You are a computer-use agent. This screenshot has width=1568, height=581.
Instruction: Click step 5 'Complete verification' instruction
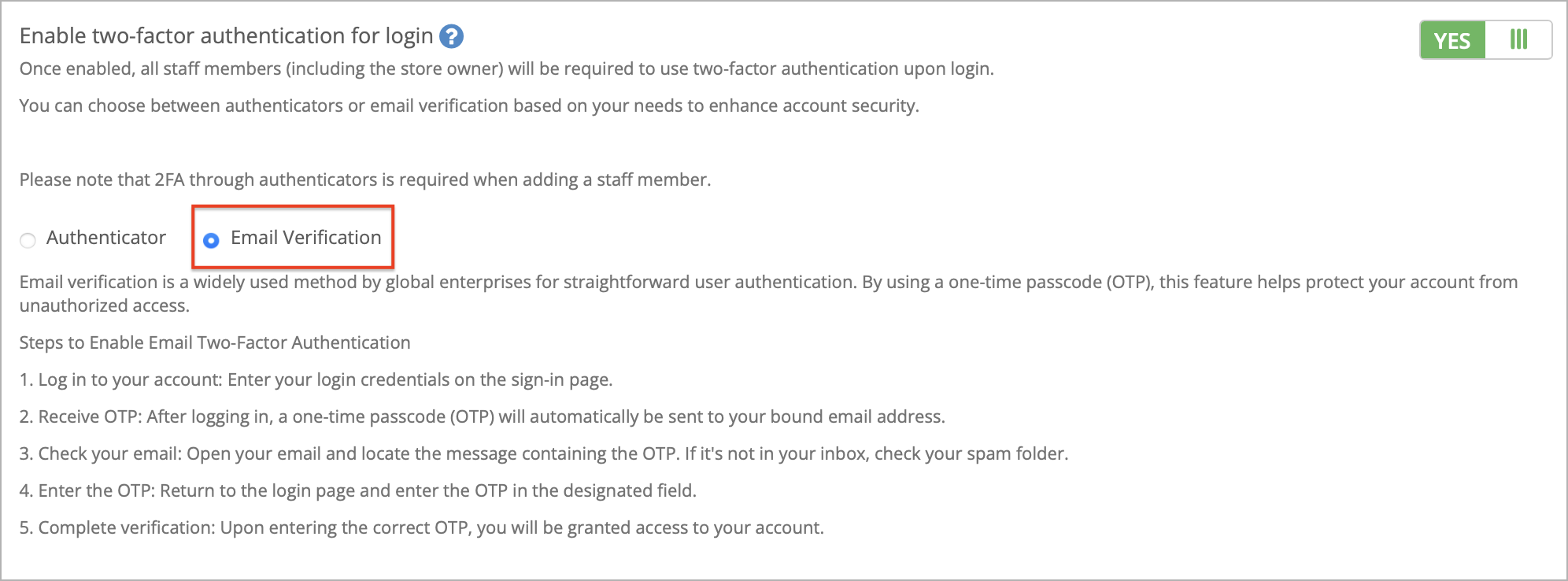pos(422,528)
